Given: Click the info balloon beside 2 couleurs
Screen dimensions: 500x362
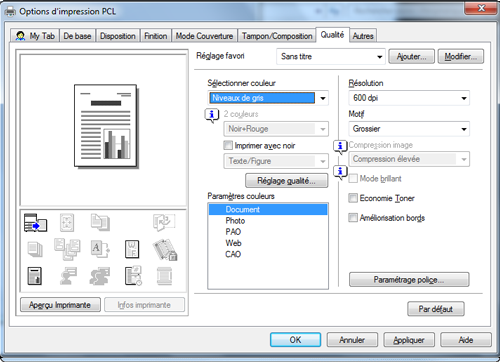Looking at the screenshot, I should [212, 116].
